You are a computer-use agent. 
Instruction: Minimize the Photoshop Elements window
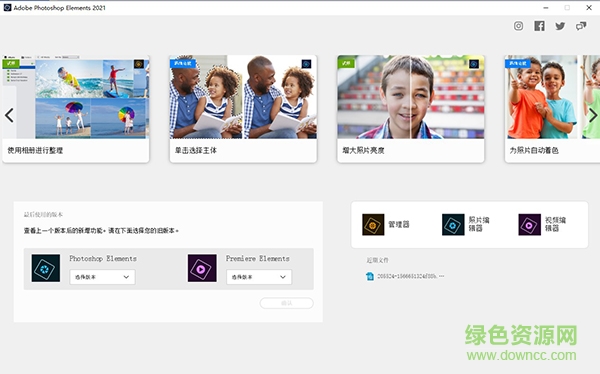point(546,8)
